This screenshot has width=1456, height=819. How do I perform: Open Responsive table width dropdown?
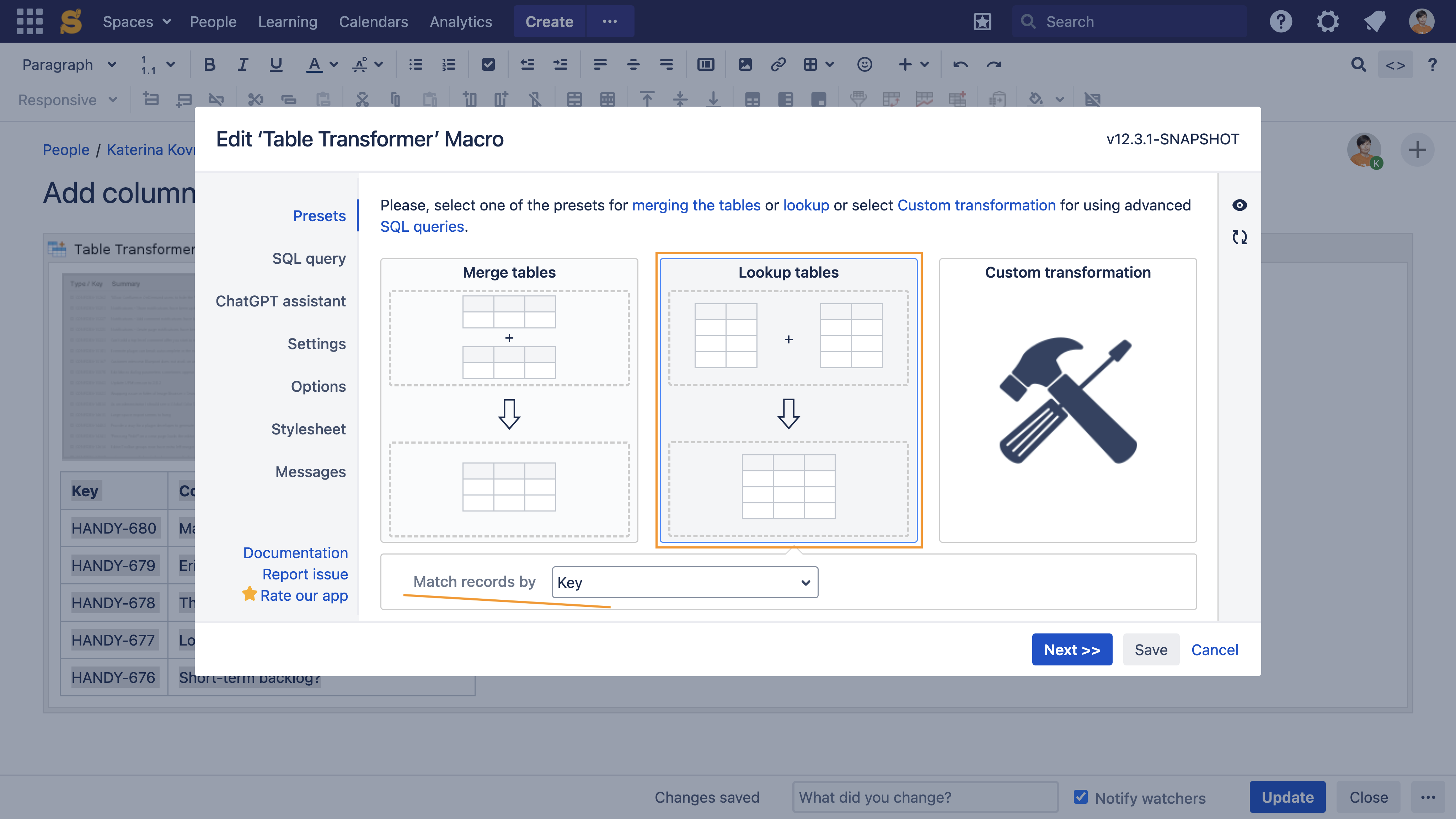click(x=68, y=100)
